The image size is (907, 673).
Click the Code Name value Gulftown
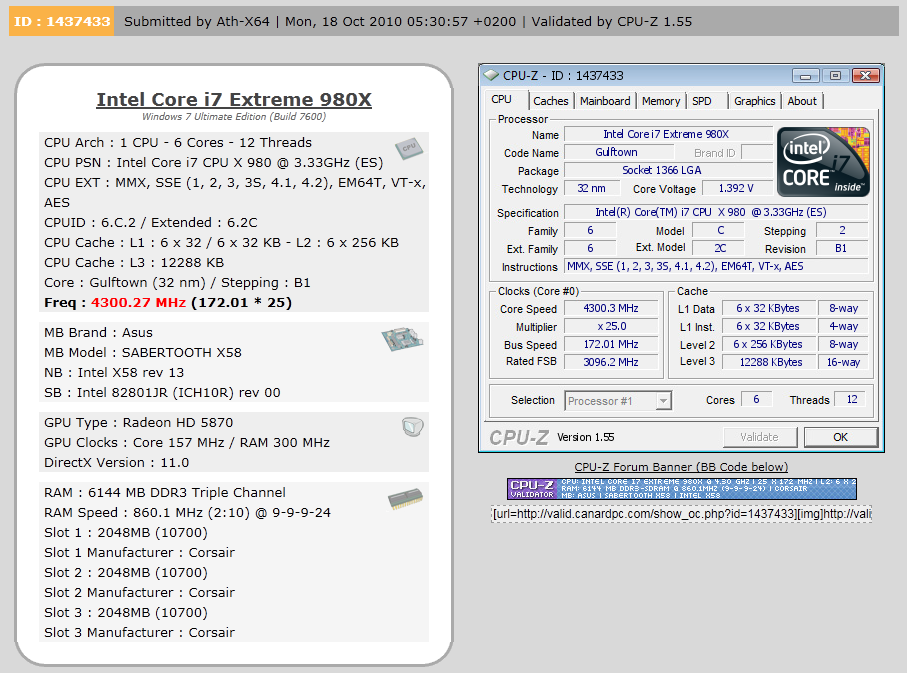pyautogui.click(x=618, y=152)
